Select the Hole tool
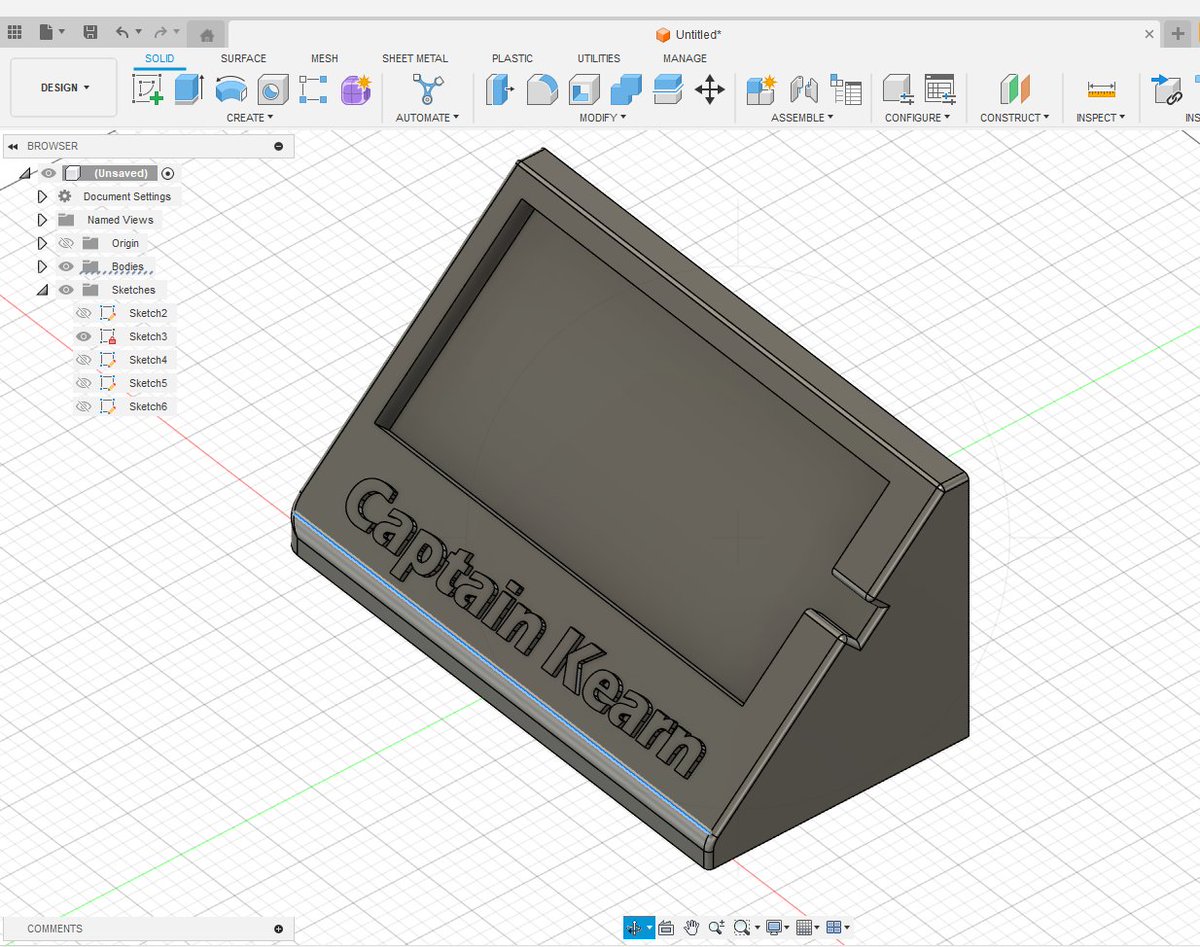The image size is (1200, 947). pos(272,90)
